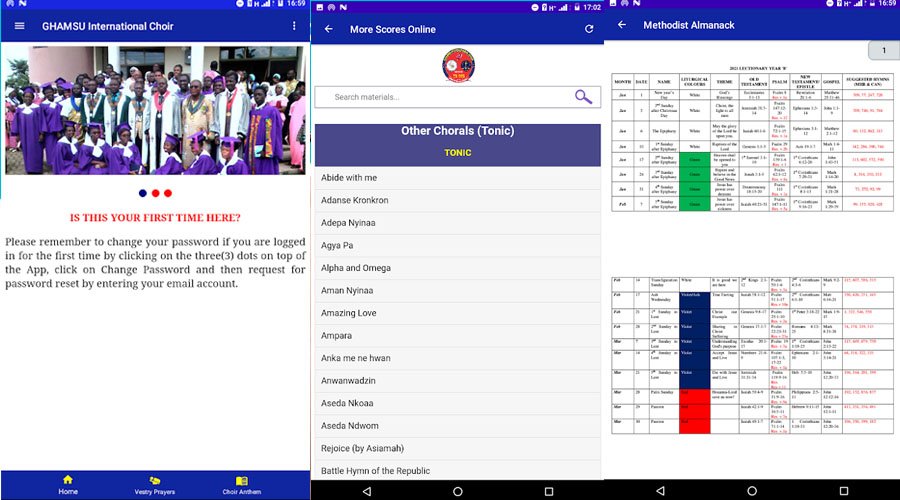Open 'Battle Hymn of the Republic'
The image size is (900, 500).
coord(457,470)
